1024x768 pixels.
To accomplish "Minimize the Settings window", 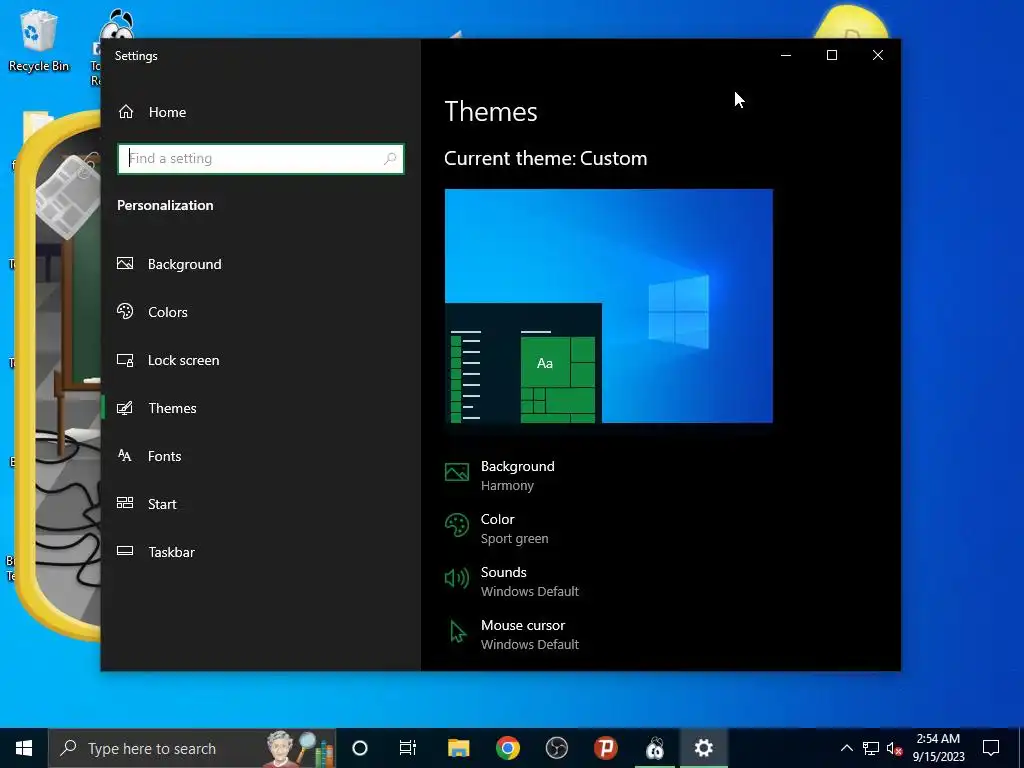I will (x=786, y=56).
